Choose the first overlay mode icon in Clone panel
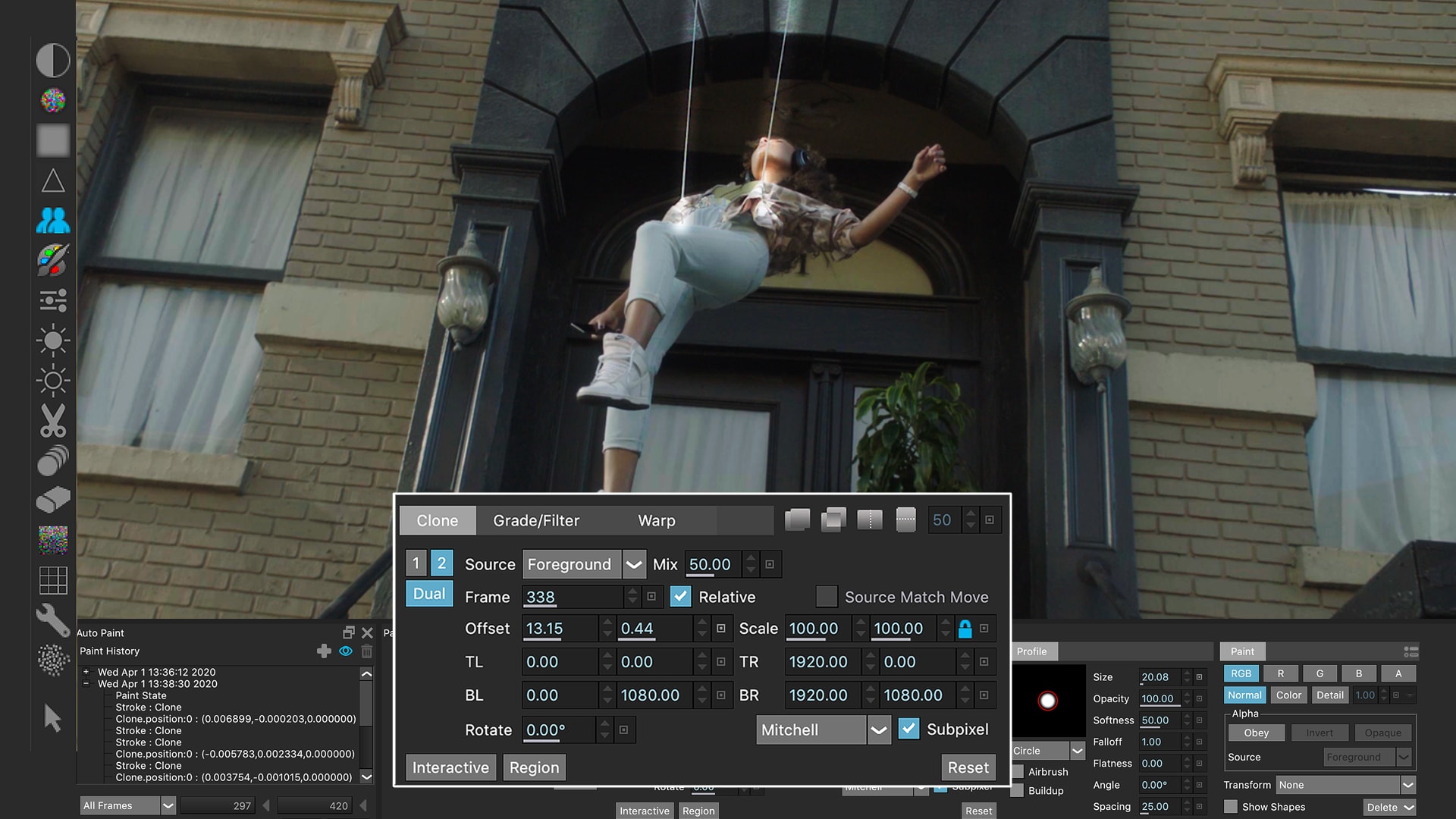1456x819 pixels. coord(797,520)
